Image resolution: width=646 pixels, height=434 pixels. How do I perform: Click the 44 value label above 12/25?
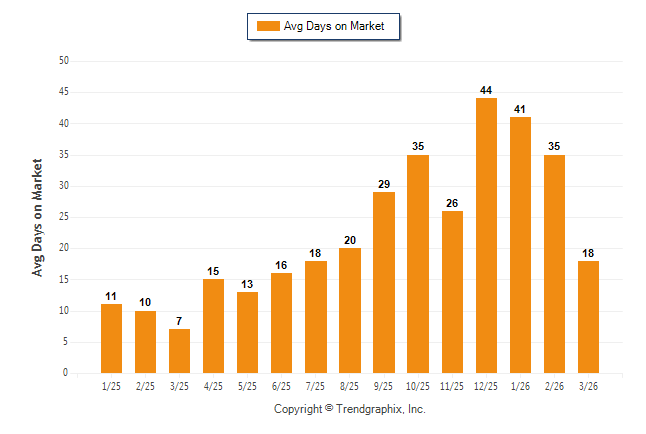[486, 91]
